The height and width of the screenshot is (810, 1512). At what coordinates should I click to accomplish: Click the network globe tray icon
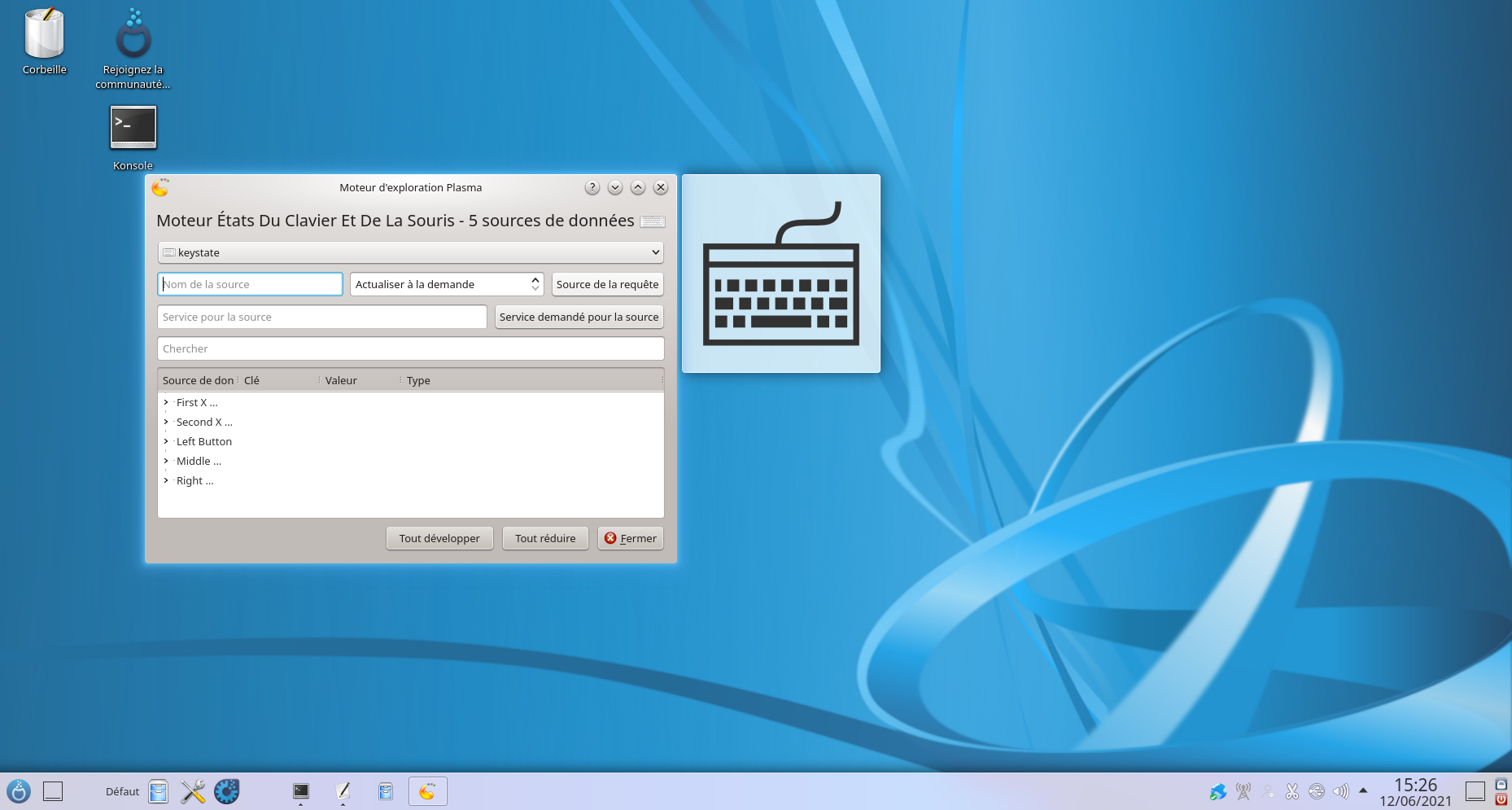1218,791
